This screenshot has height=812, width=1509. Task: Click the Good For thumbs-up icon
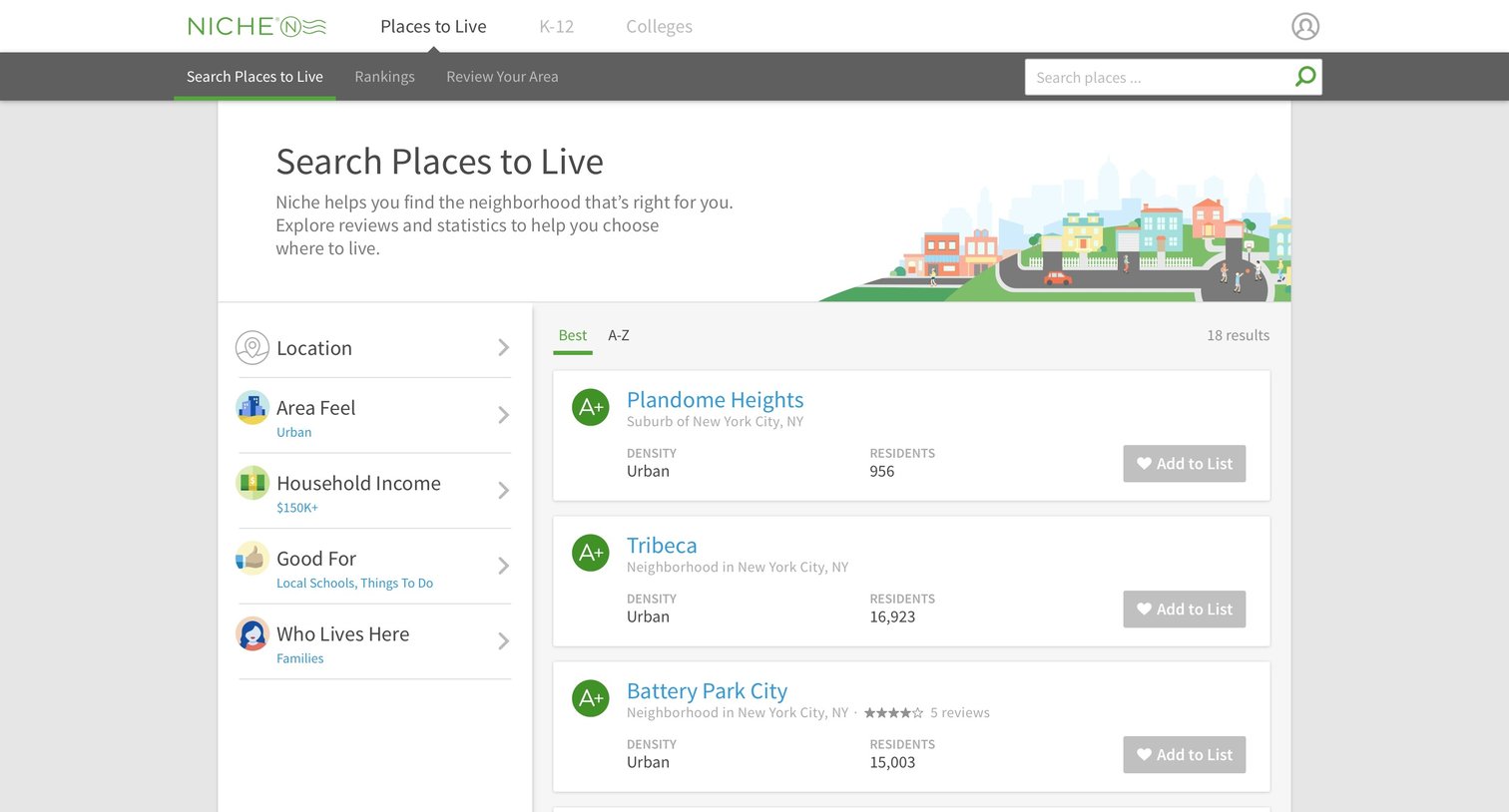click(x=252, y=559)
